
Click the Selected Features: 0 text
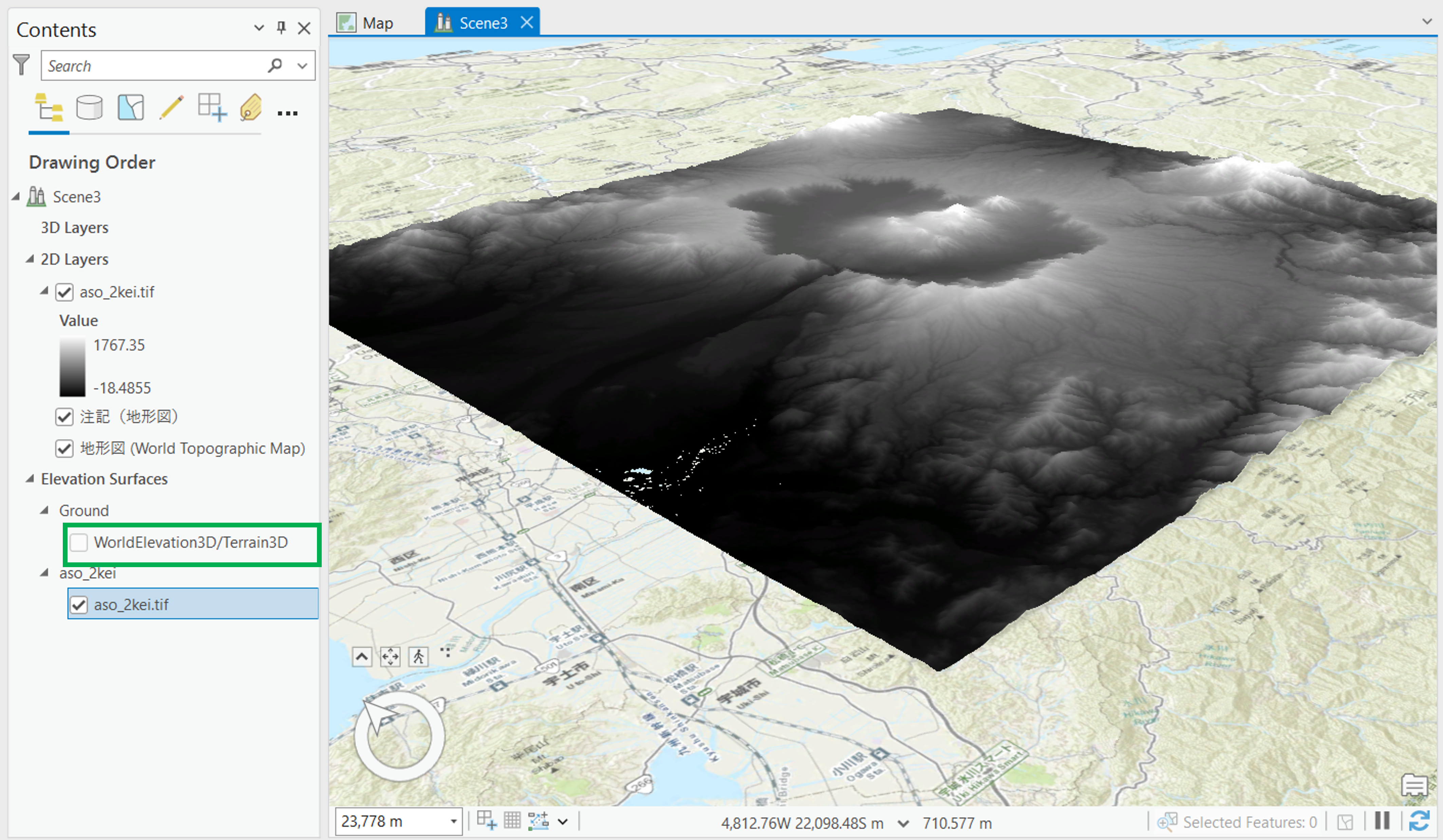tap(1250, 822)
